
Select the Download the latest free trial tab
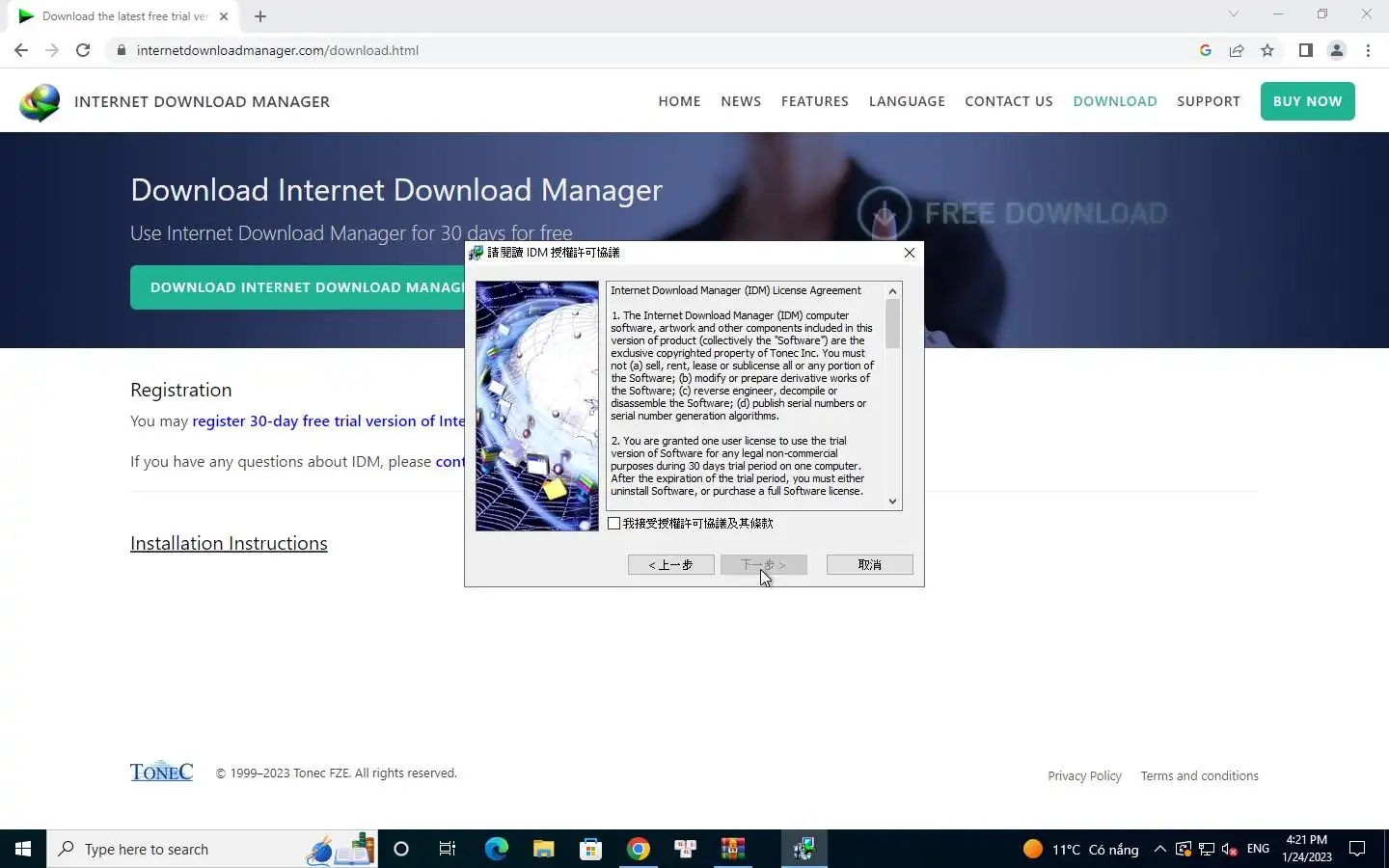[123, 16]
